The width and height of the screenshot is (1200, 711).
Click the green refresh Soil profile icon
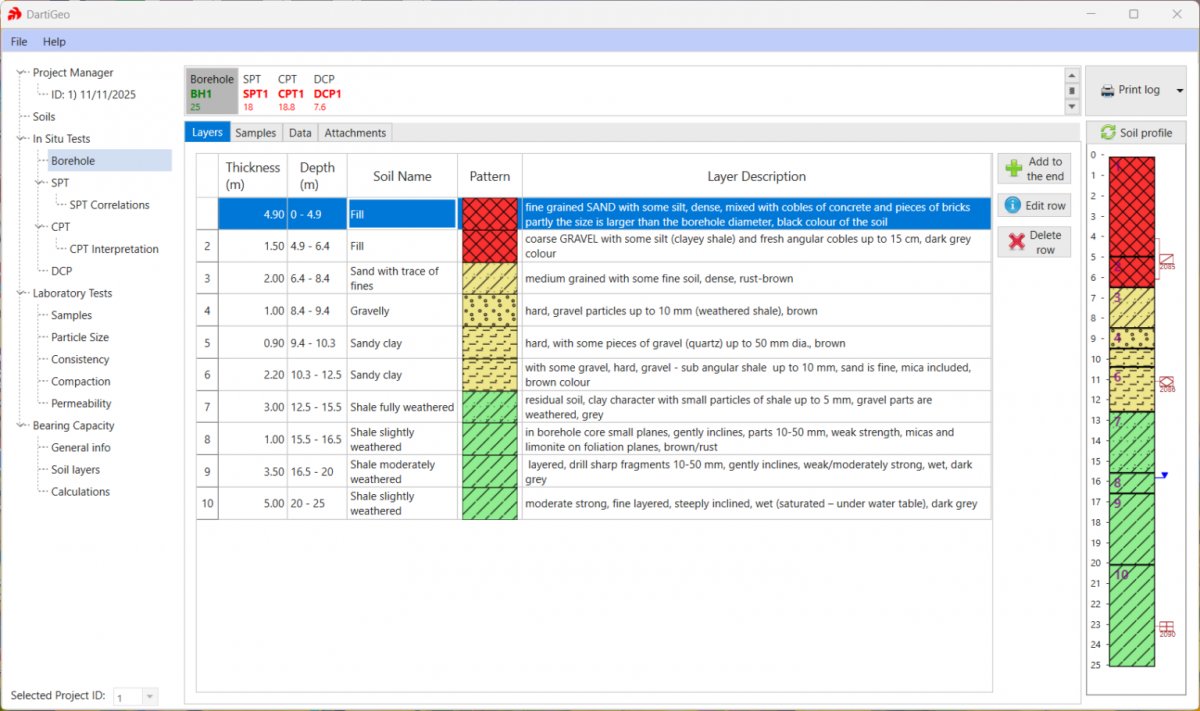click(1108, 133)
